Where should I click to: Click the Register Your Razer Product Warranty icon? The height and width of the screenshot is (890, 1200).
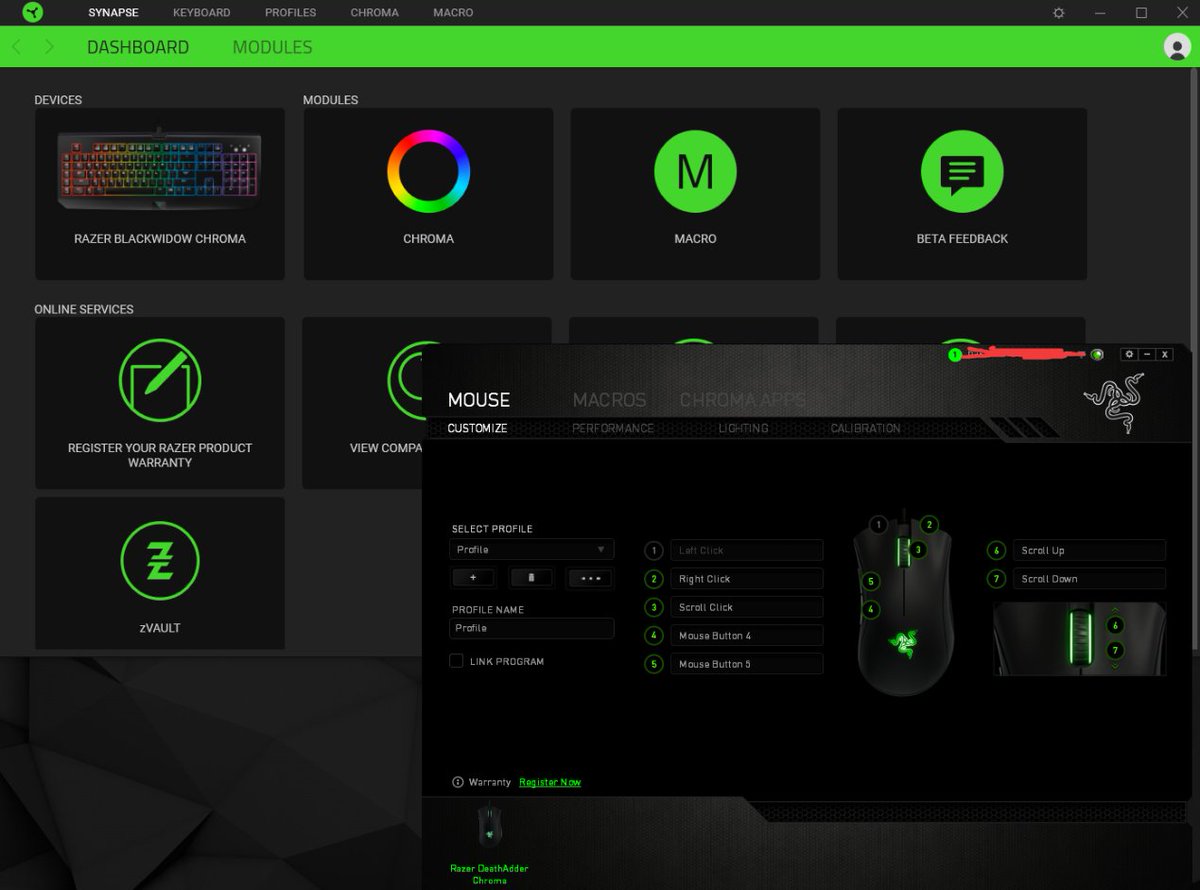[160, 380]
